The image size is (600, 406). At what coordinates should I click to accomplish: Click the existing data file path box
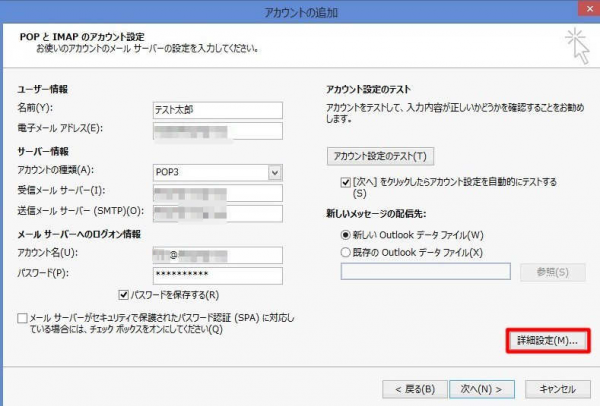pyautogui.click(x=426, y=272)
